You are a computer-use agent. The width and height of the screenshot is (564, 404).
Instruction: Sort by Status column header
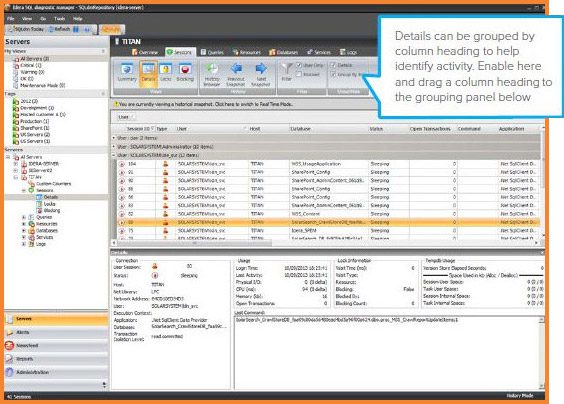(x=388, y=129)
